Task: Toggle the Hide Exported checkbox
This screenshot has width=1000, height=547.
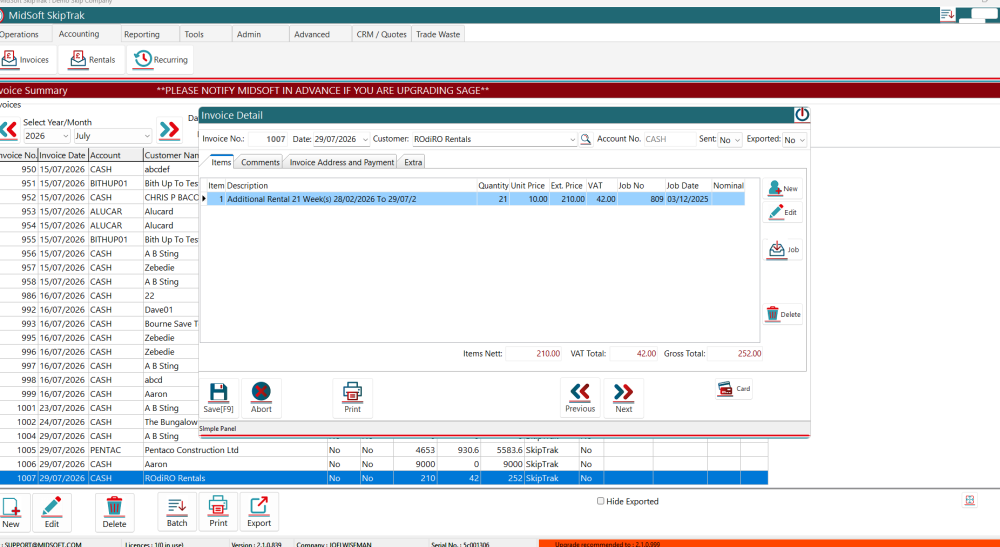Action: pos(600,501)
